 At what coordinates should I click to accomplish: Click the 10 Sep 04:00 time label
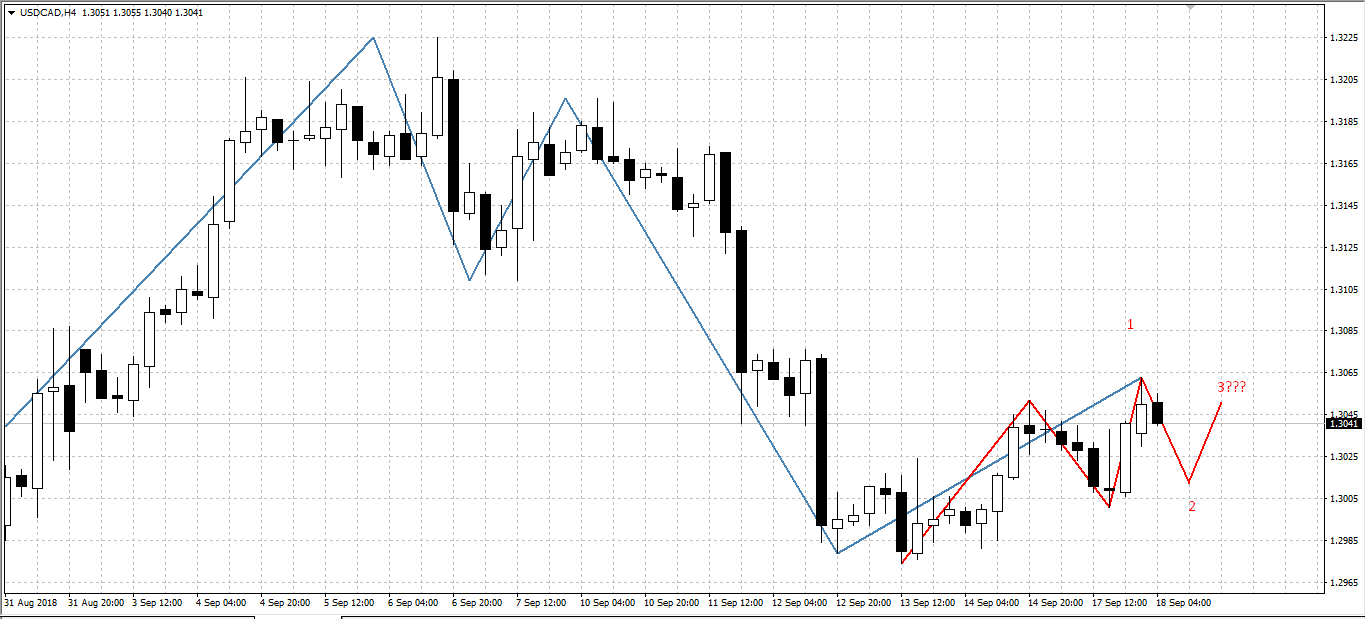click(608, 603)
